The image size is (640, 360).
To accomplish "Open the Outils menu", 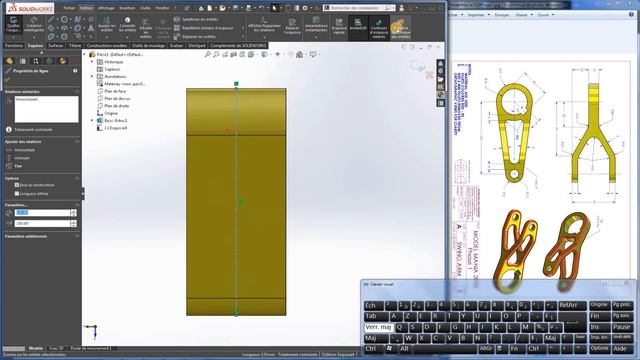I will pyautogui.click(x=145, y=8).
